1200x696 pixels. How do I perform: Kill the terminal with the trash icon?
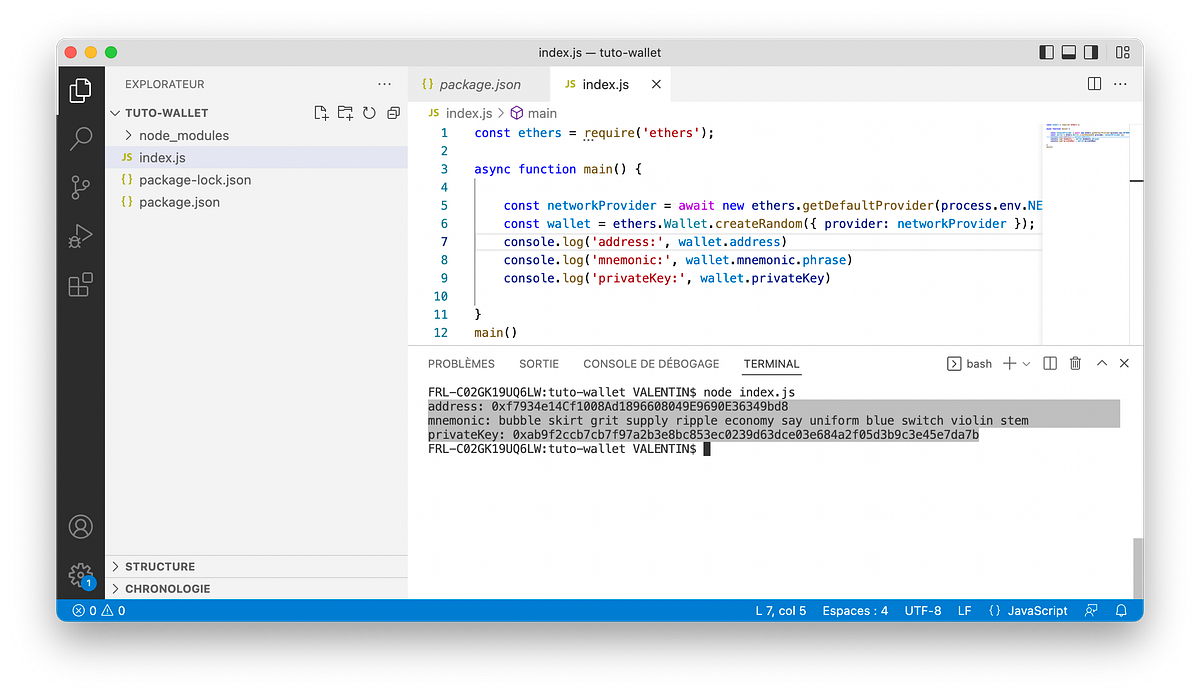1074,363
